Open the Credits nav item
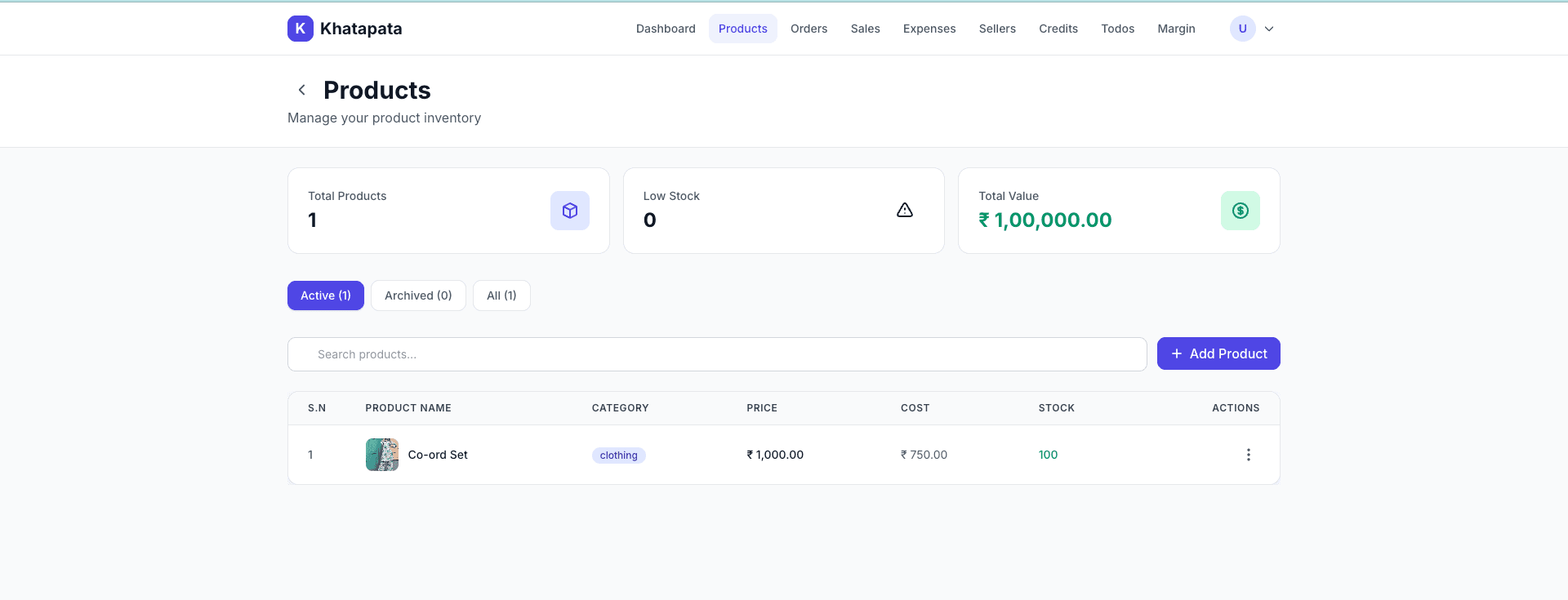Screen dimensions: 1568x600 point(1058,29)
